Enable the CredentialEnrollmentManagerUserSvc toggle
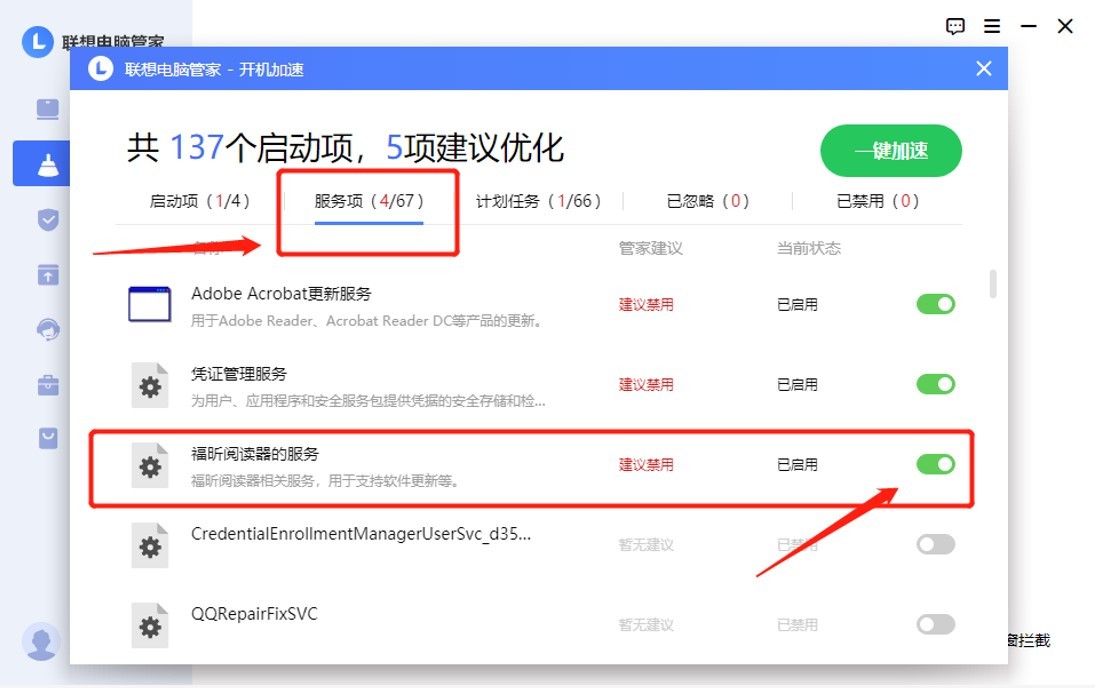Screen dimensions: 1098x688 coord(936,544)
